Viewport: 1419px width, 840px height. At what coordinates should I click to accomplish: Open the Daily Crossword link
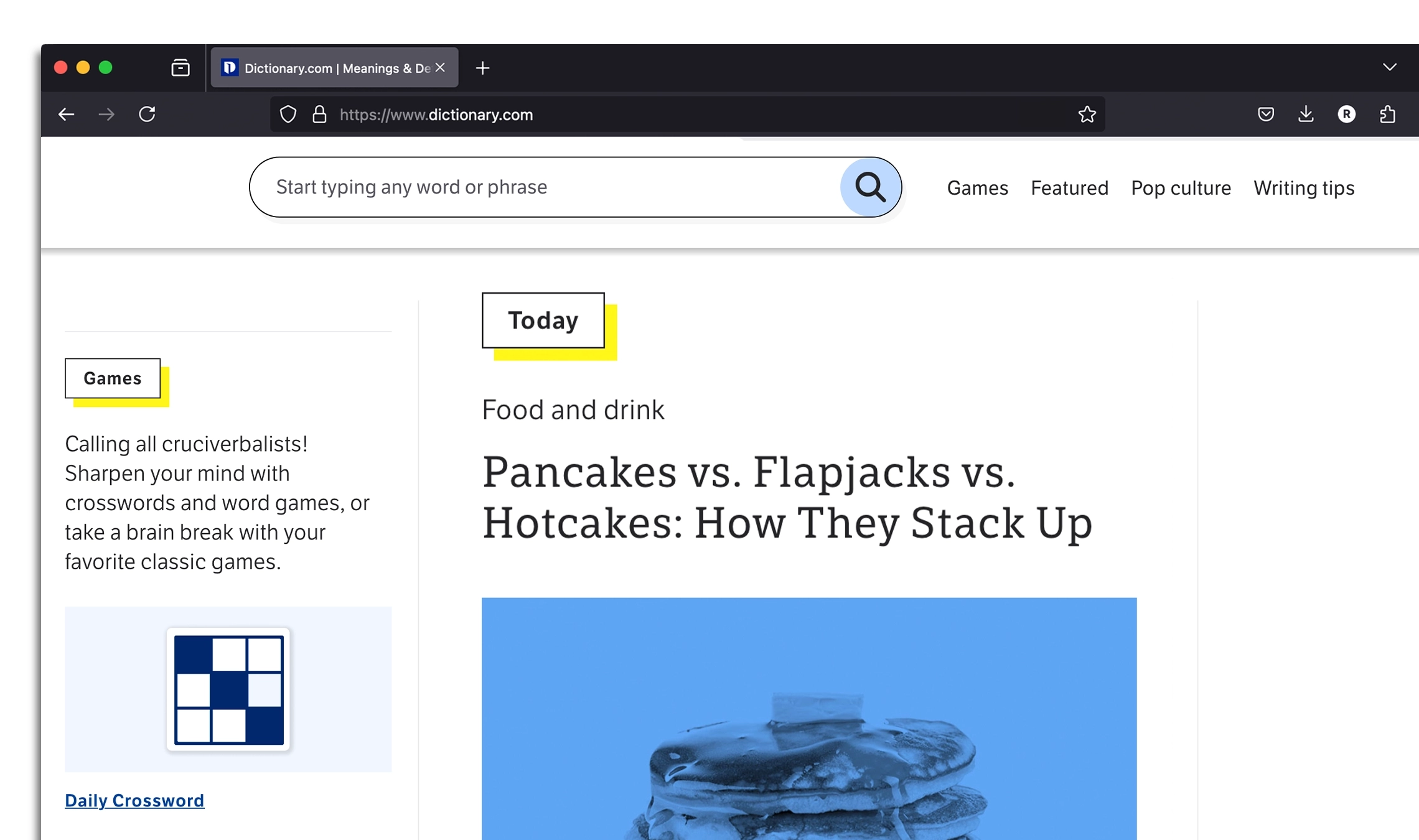(134, 800)
